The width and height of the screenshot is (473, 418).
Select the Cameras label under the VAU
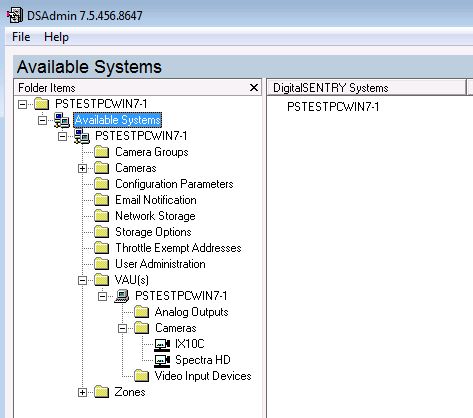(x=176, y=328)
